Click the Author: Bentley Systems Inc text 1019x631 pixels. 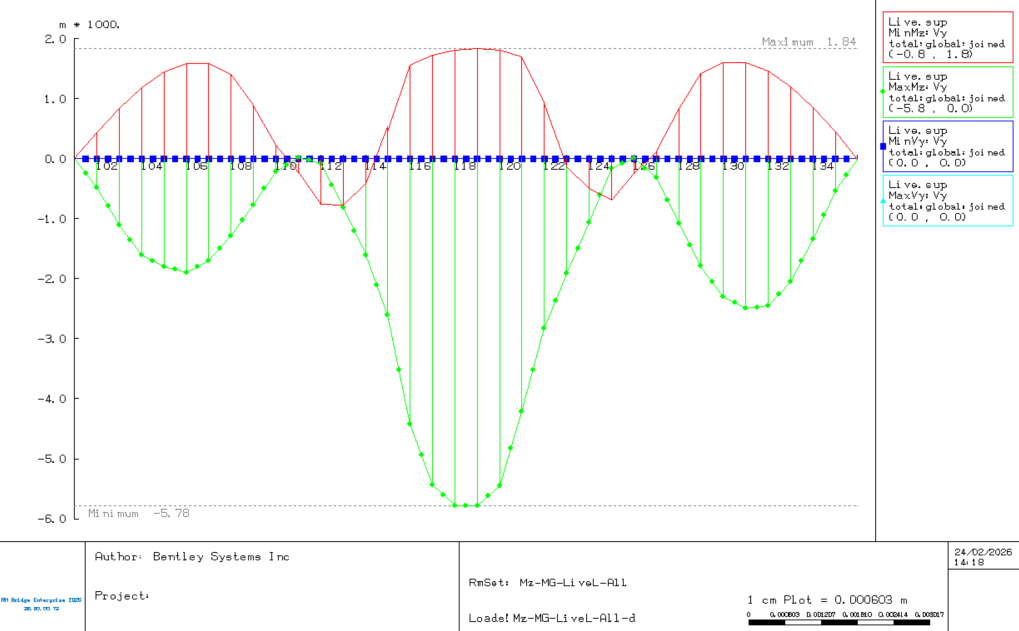click(x=192, y=557)
